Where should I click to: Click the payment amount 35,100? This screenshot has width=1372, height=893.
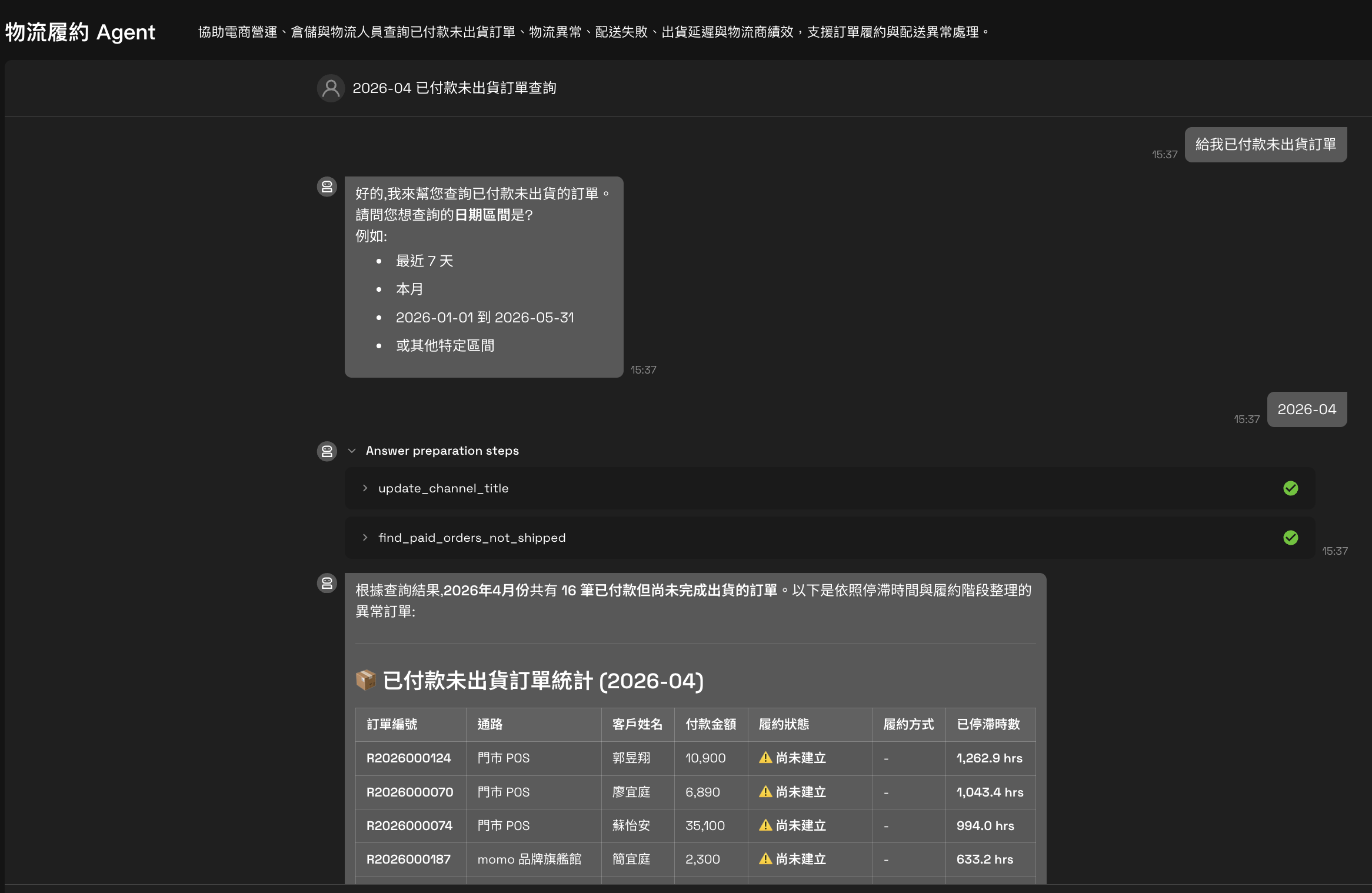click(705, 825)
